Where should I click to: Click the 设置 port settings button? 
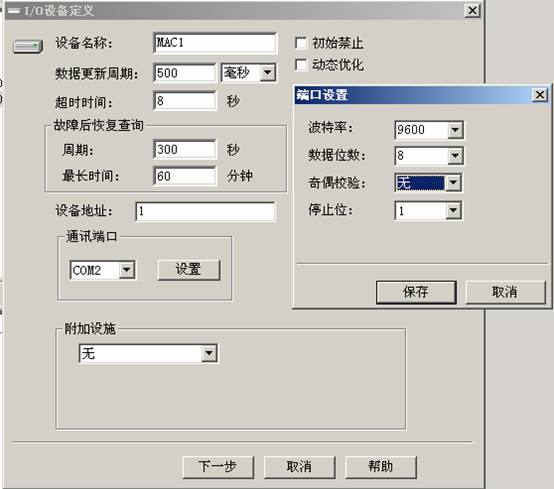[x=189, y=270]
